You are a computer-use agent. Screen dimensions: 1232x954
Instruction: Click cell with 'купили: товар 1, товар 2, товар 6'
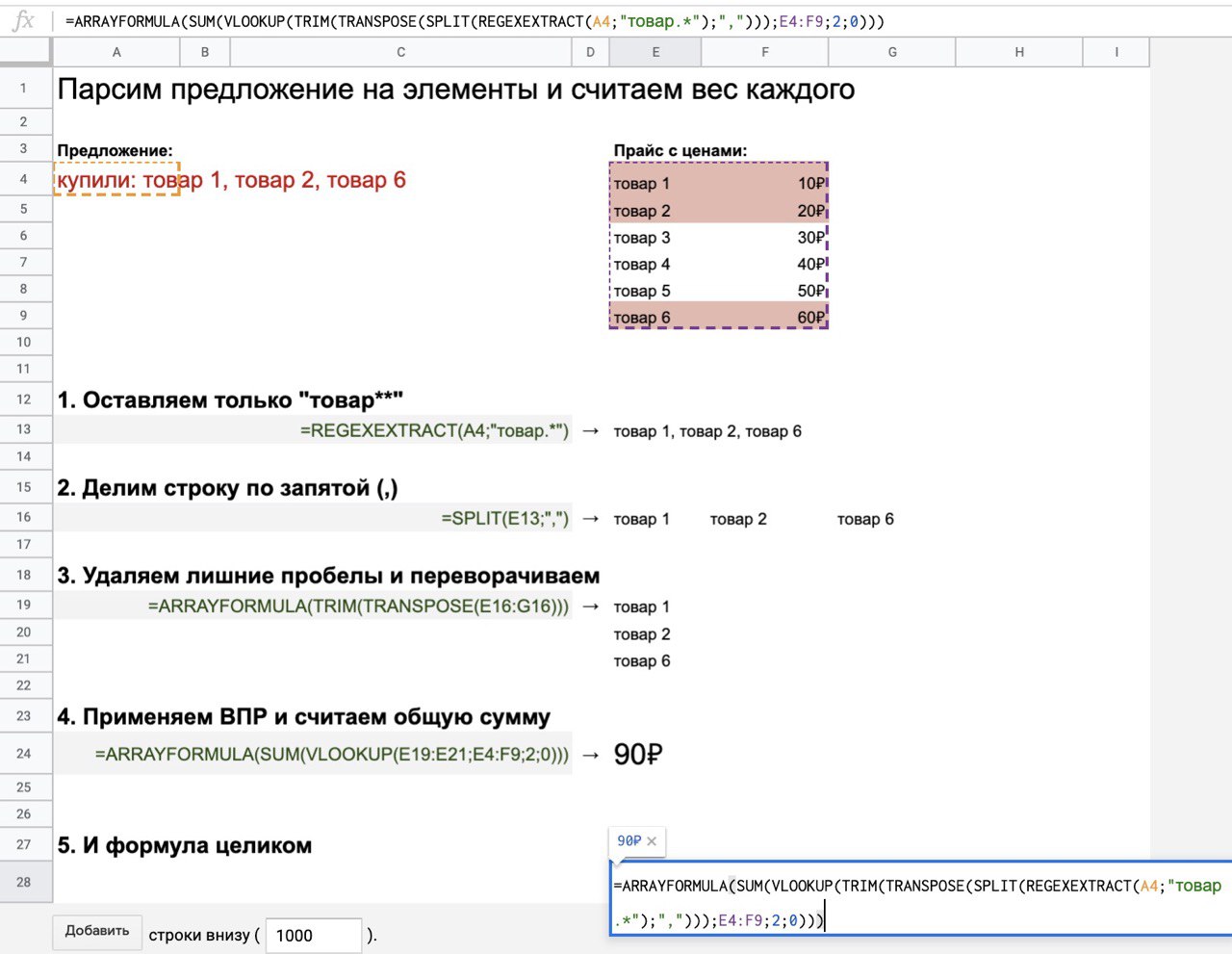click(x=231, y=180)
